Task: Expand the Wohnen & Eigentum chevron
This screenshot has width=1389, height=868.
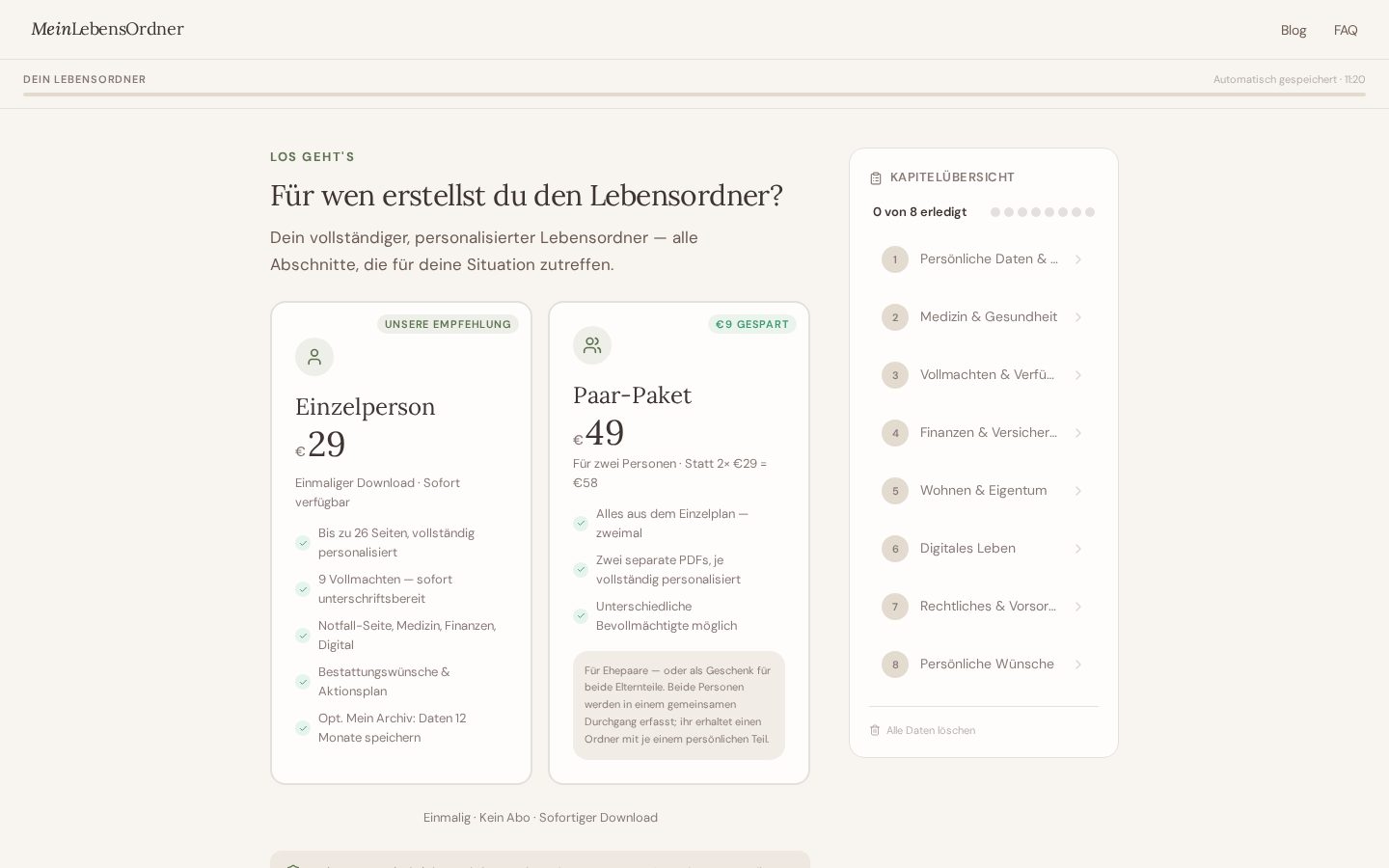Action: click(1078, 491)
